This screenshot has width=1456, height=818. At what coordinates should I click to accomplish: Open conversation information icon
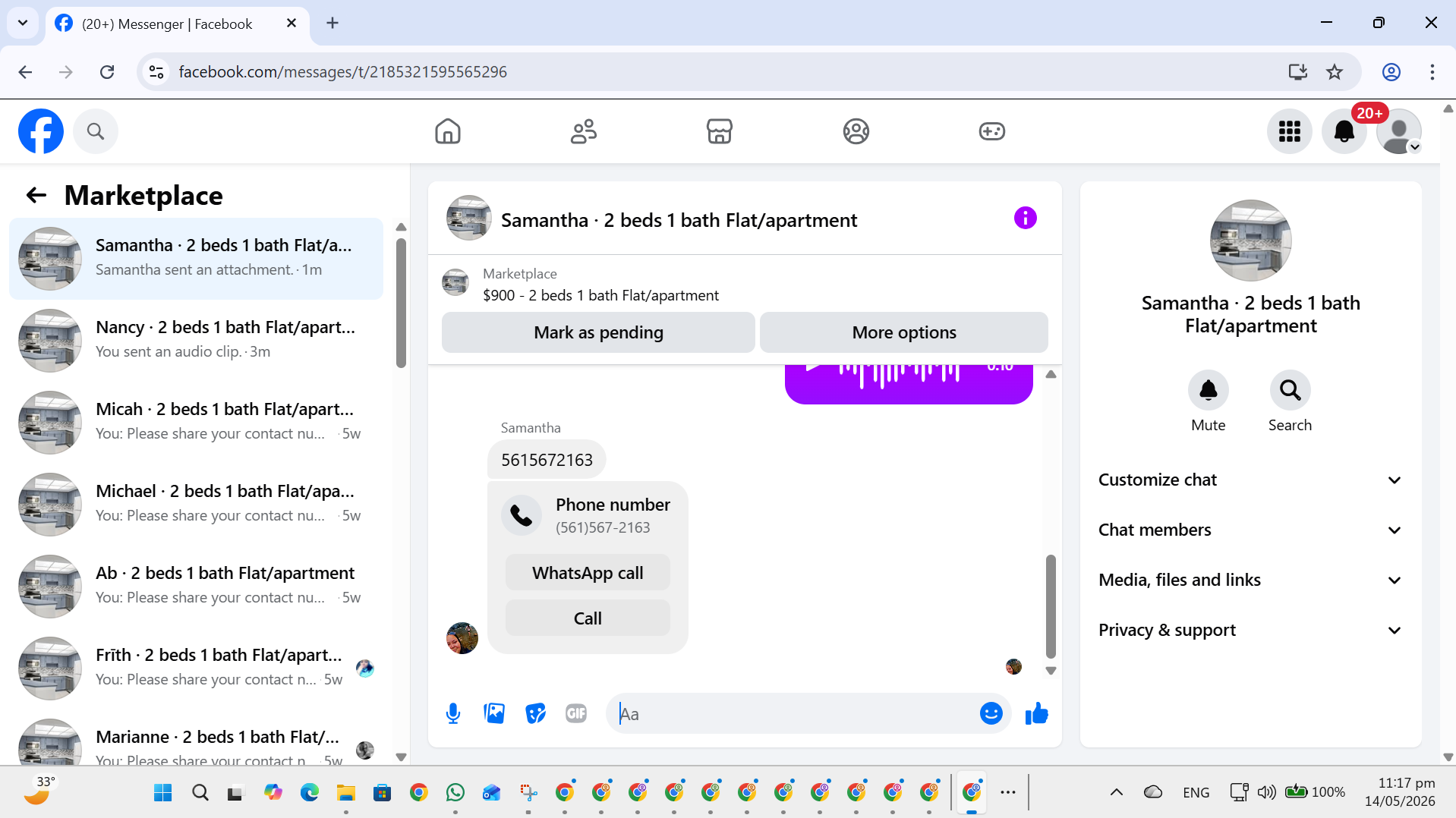(x=1026, y=219)
